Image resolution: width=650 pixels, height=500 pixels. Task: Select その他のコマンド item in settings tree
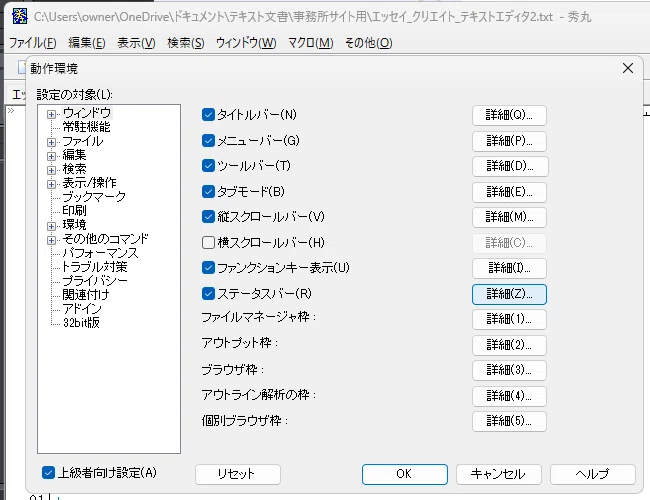click(x=105, y=239)
